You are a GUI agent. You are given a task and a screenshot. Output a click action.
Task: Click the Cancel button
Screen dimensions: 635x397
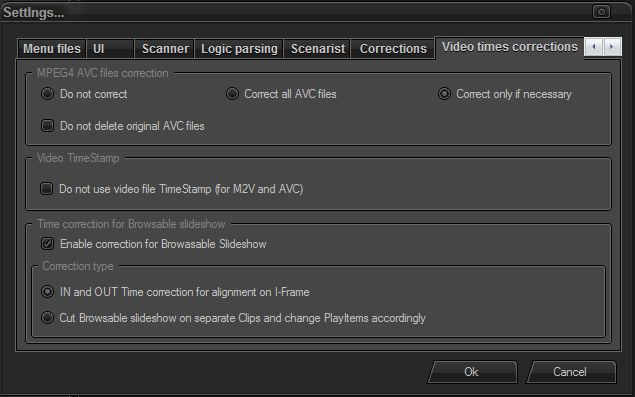point(571,372)
